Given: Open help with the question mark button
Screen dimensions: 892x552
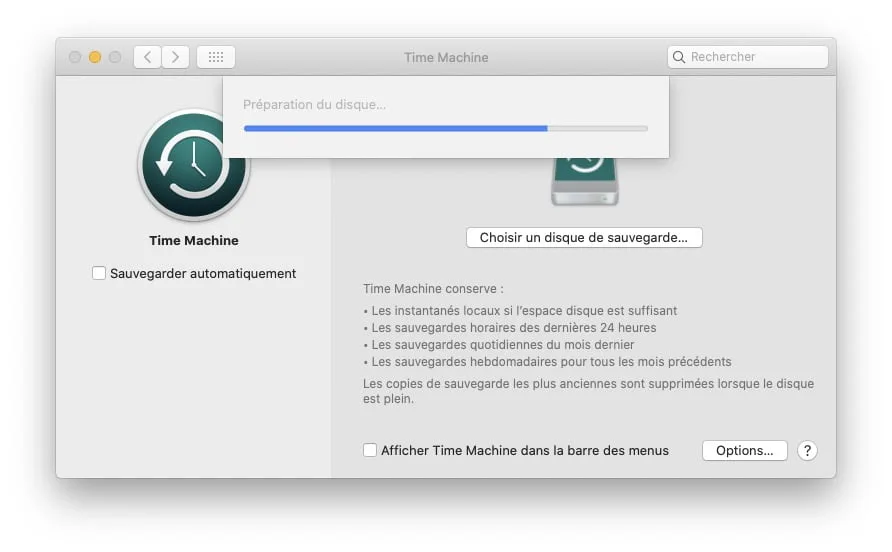Looking at the screenshot, I should pyautogui.click(x=807, y=451).
